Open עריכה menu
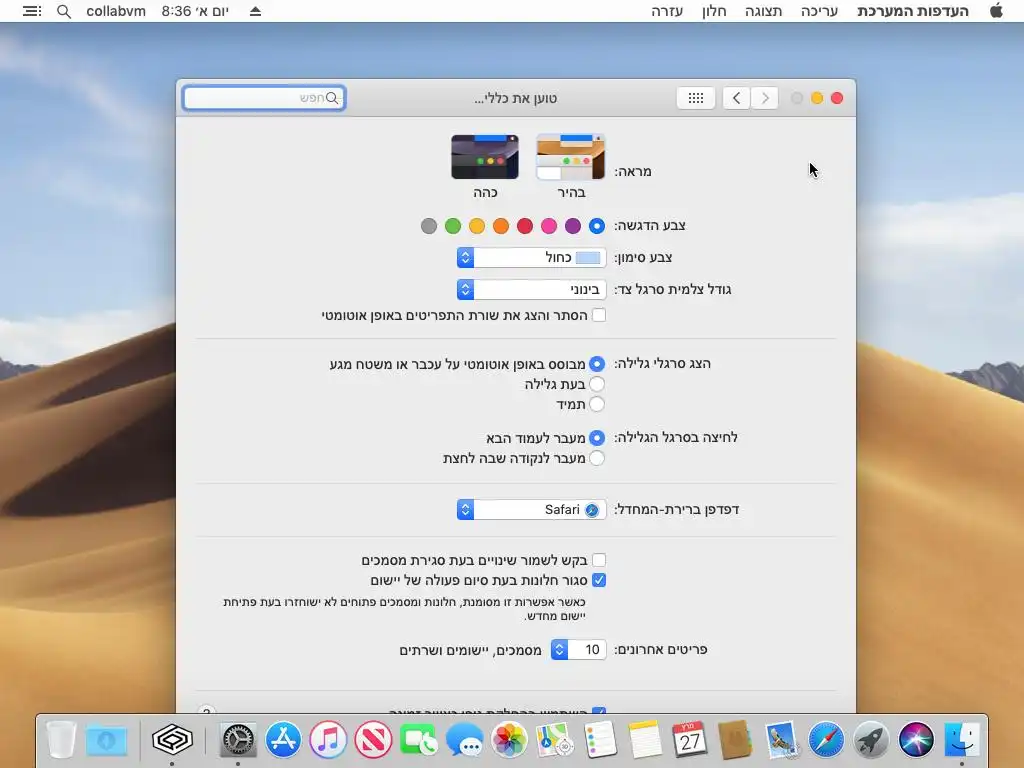The width and height of the screenshot is (1024, 768). [x=819, y=11]
